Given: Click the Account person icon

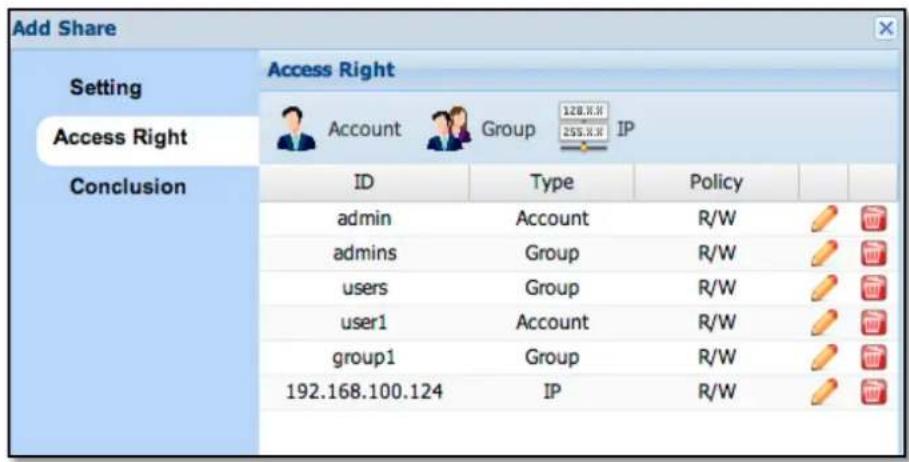Looking at the screenshot, I should [296, 129].
